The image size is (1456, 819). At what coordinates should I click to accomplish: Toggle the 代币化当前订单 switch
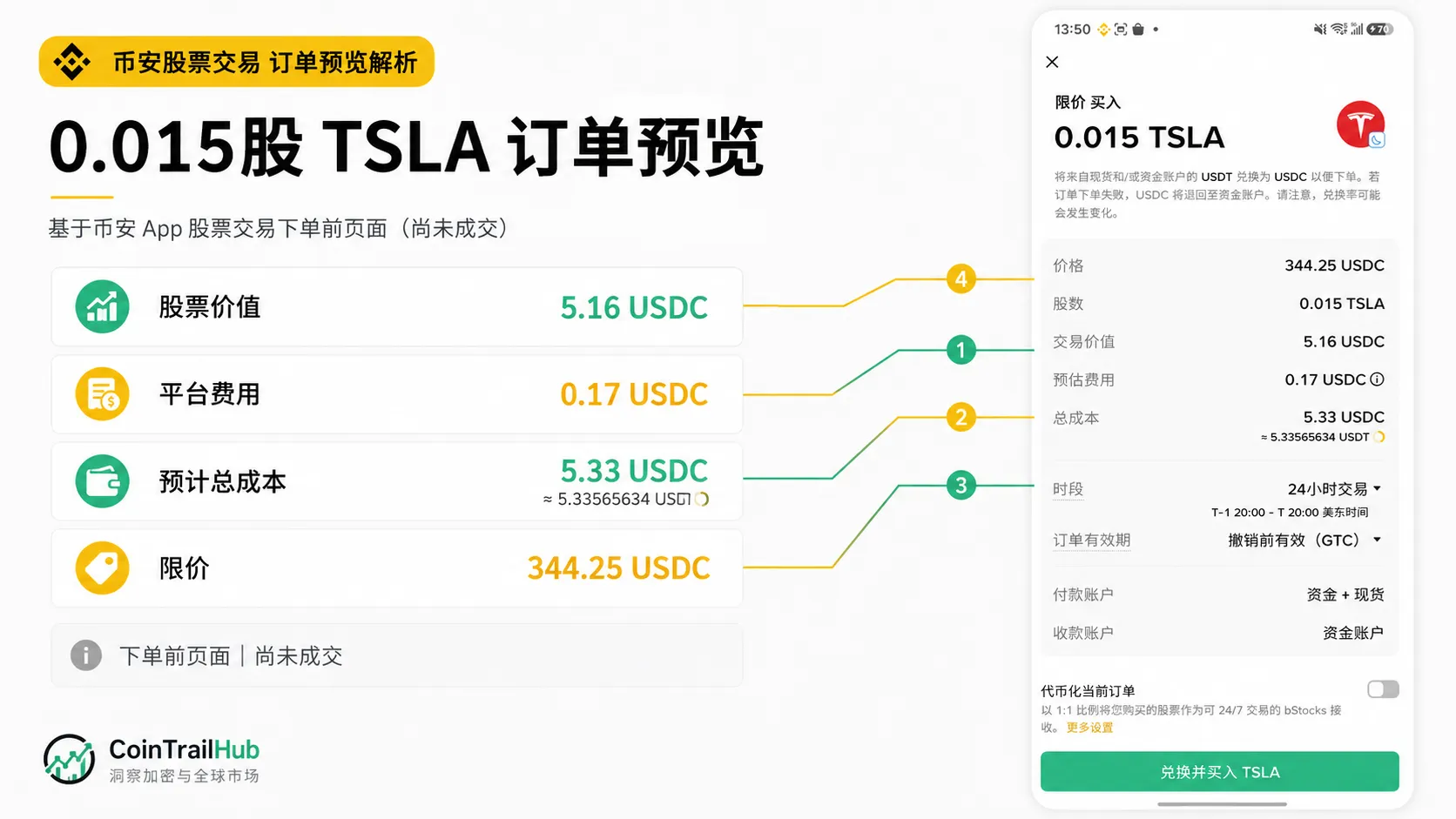pos(1383,689)
